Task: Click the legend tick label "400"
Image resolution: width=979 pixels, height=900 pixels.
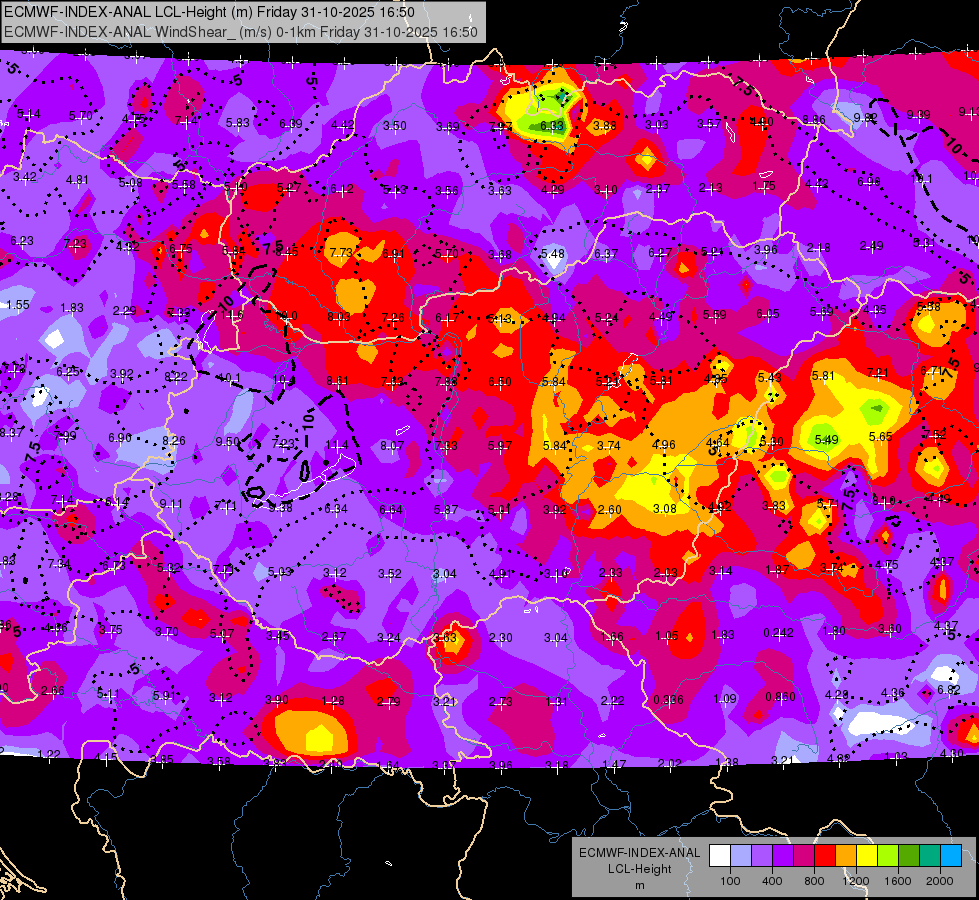Action: tap(772, 881)
